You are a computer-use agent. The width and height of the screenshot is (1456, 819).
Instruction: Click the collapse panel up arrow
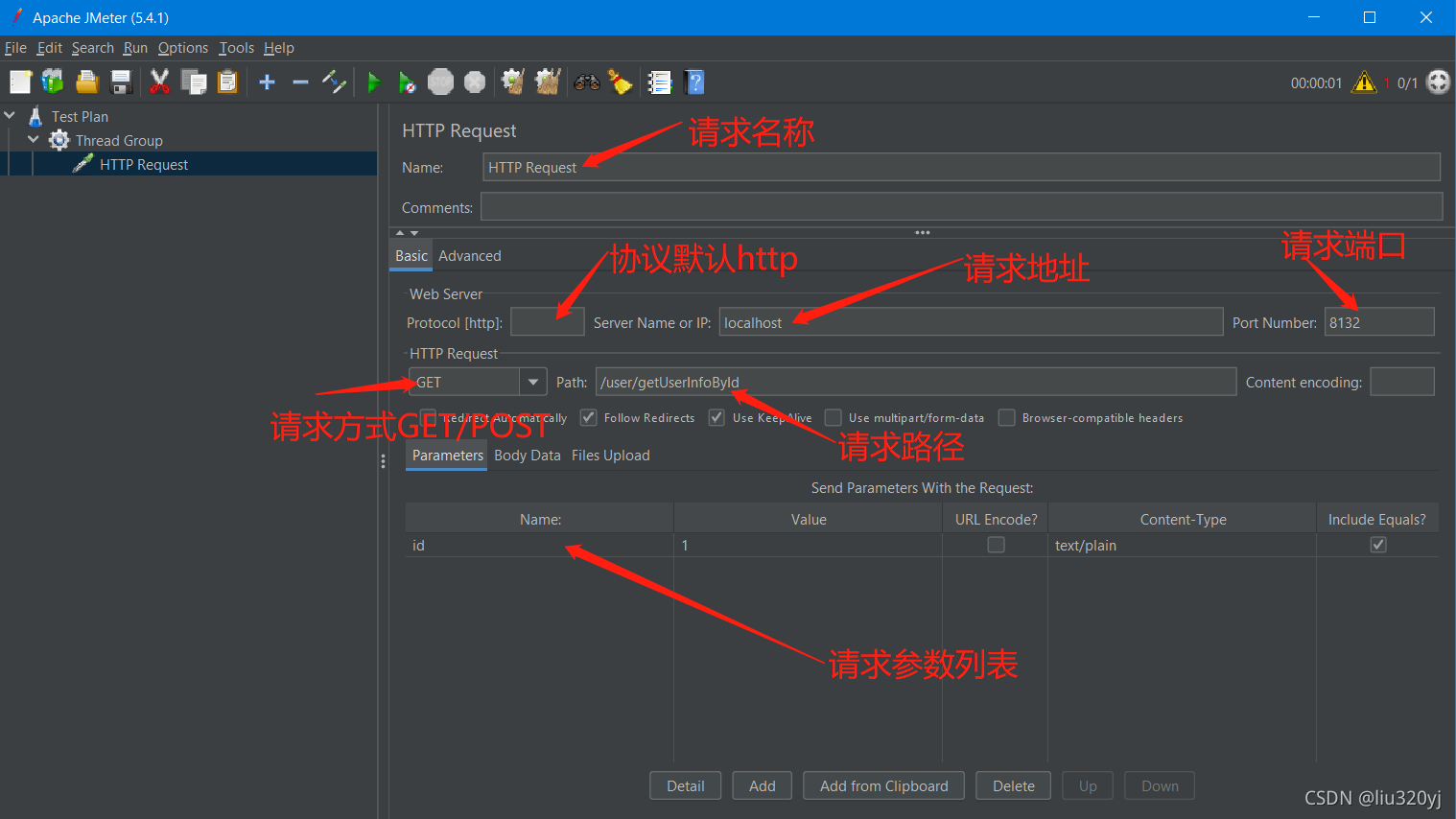coord(401,233)
